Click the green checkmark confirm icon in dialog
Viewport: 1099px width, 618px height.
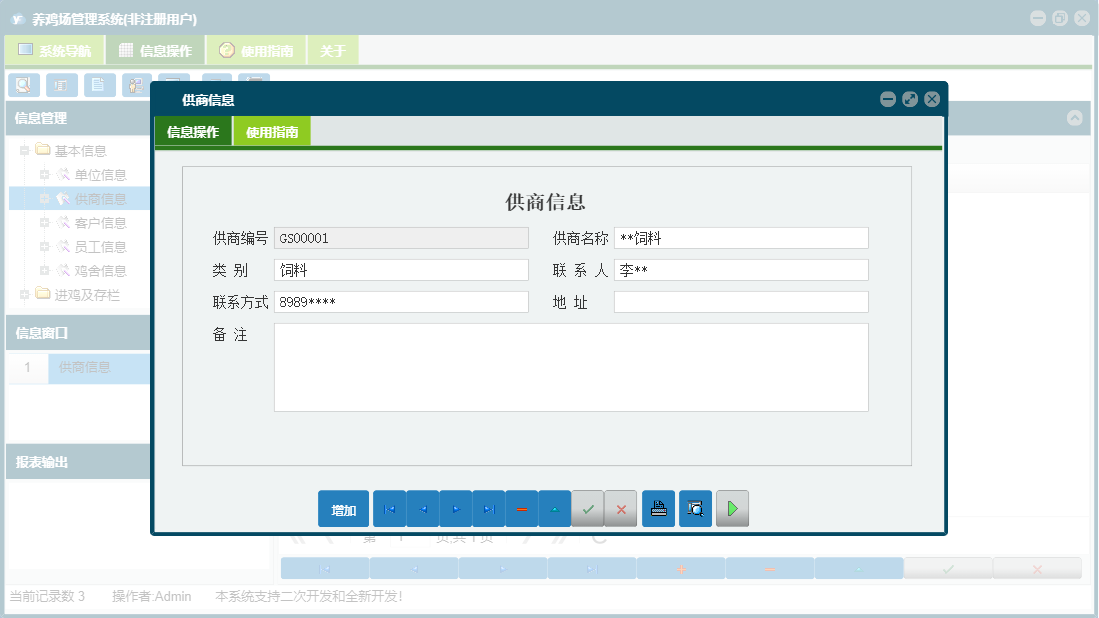point(587,509)
